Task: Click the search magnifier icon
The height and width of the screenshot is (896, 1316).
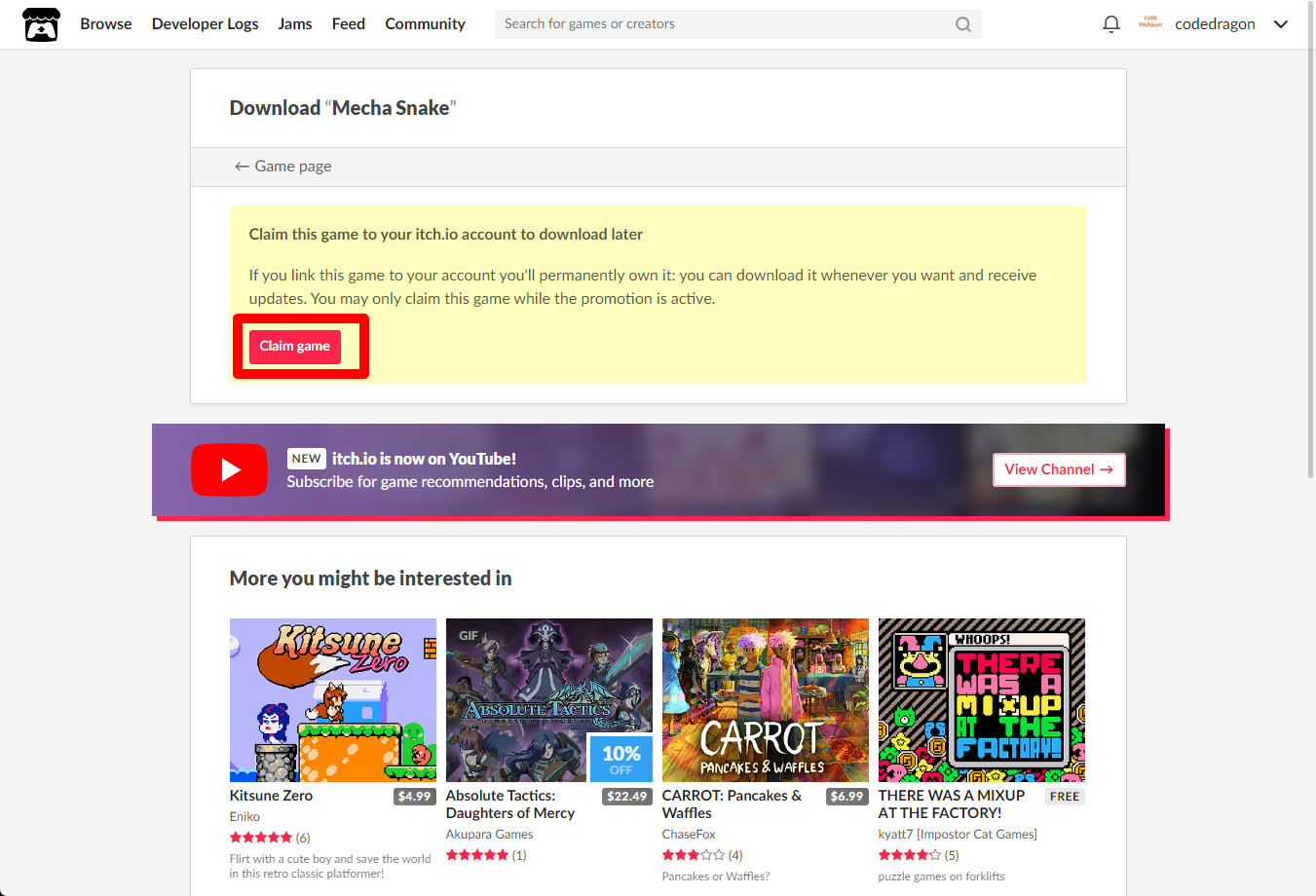Action: (962, 24)
